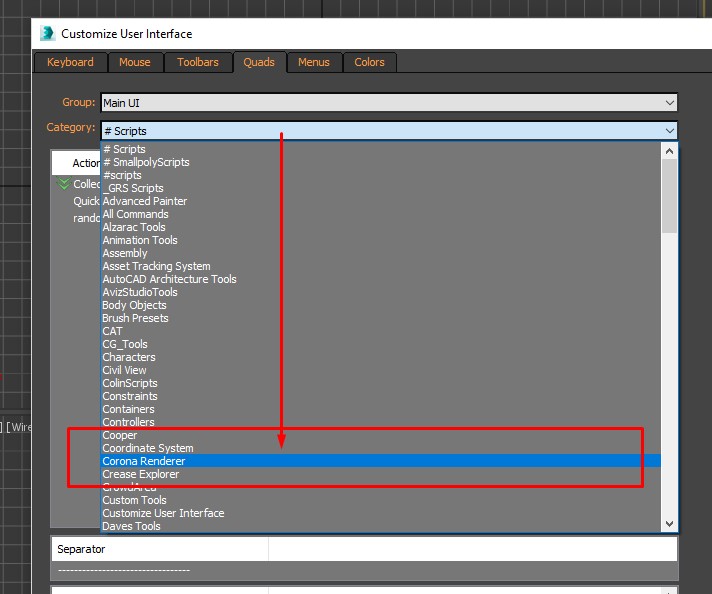Click scroll-up arrow of category list
Image resolution: width=712 pixels, height=594 pixels.
(669, 149)
